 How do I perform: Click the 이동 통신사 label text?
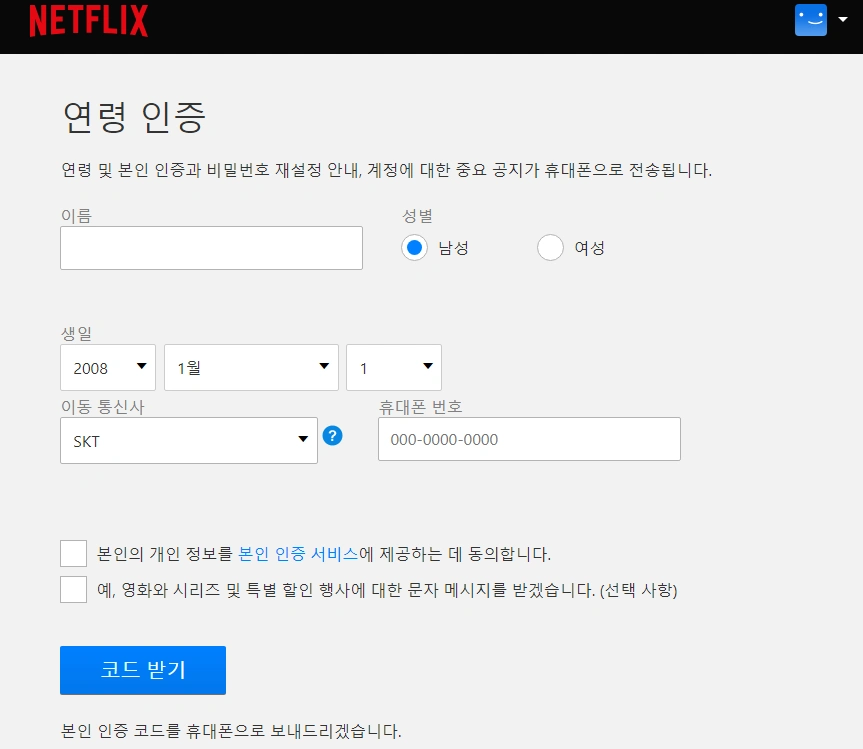click(103, 407)
